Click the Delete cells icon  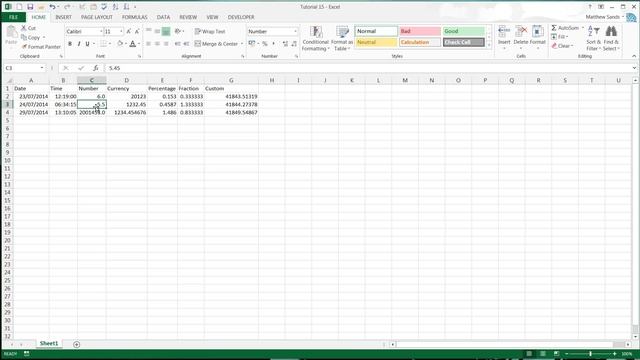(521, 31)
